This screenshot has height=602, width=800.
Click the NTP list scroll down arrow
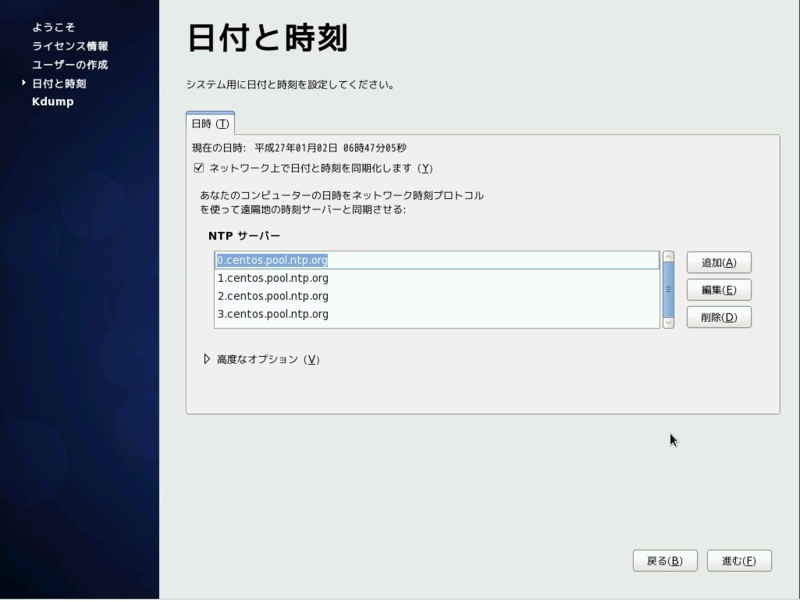click(x=668, y=323)
